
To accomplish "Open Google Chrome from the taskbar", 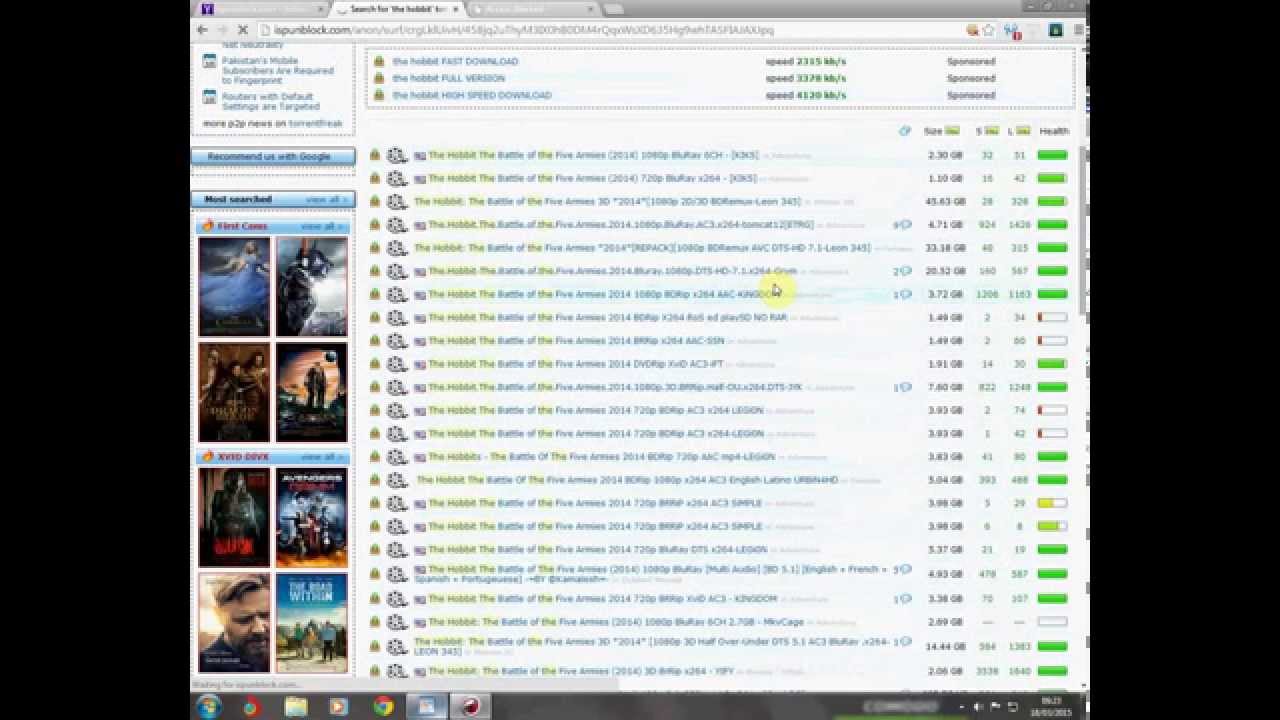I will [x=383, y=707].
